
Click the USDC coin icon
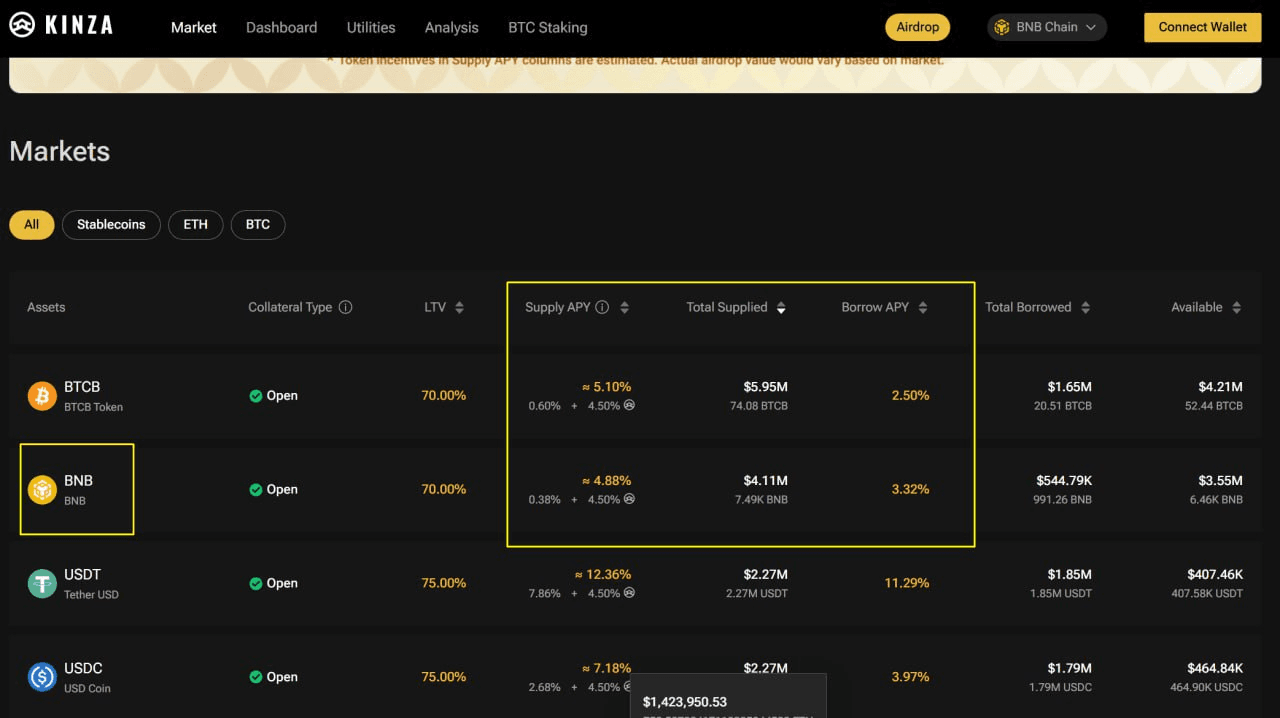pos(42,677)
